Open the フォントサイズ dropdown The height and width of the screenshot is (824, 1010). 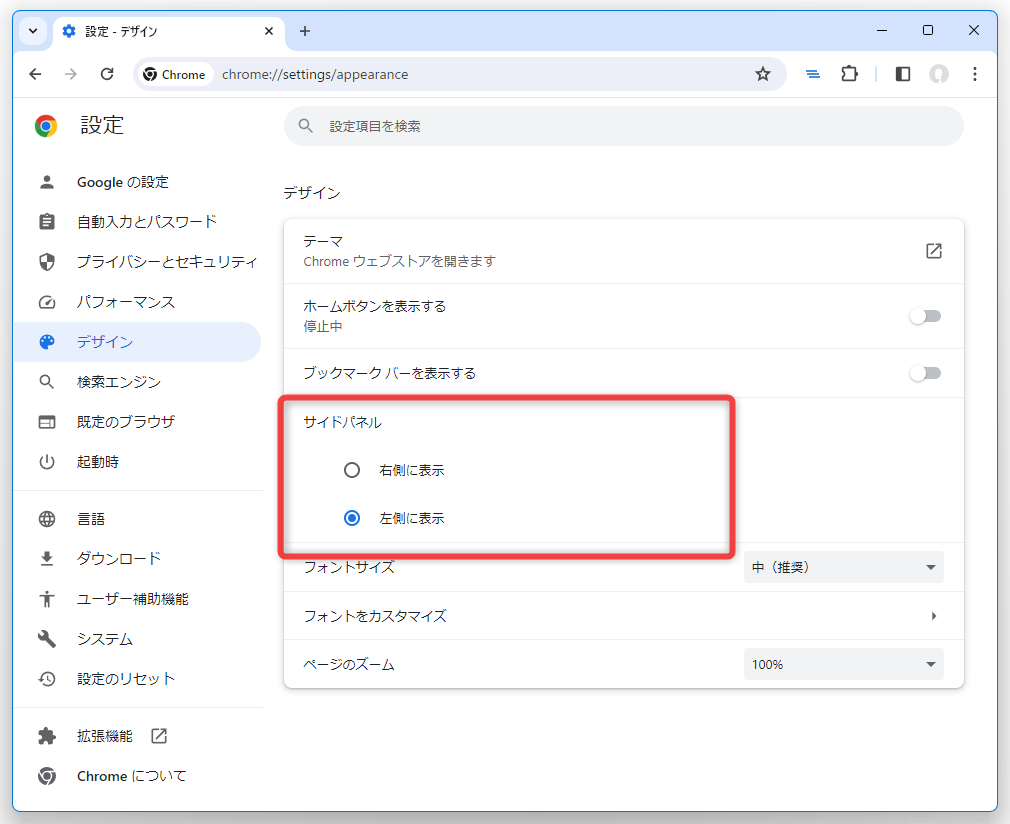843,568
